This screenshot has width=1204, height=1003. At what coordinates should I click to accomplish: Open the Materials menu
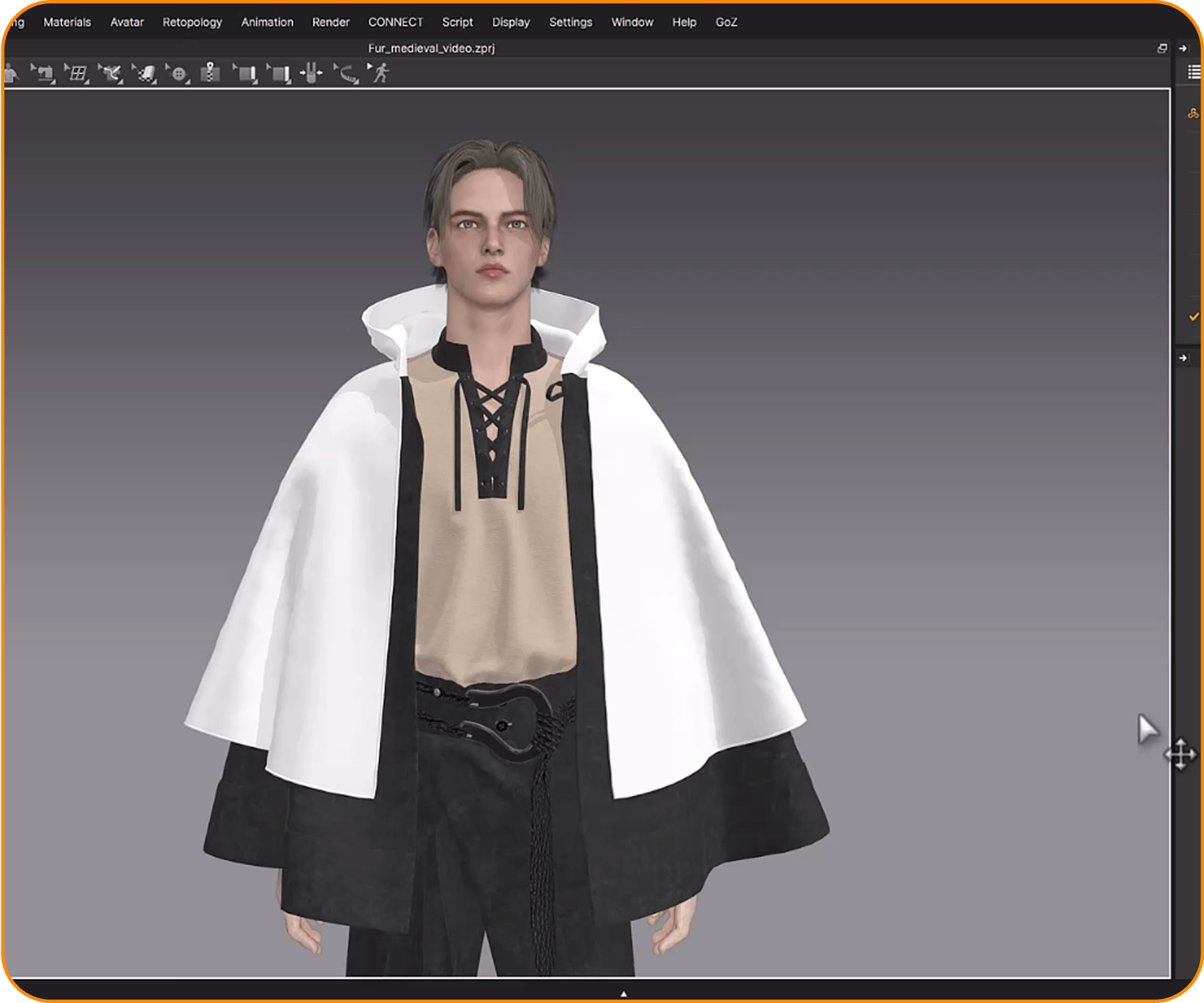67,22
